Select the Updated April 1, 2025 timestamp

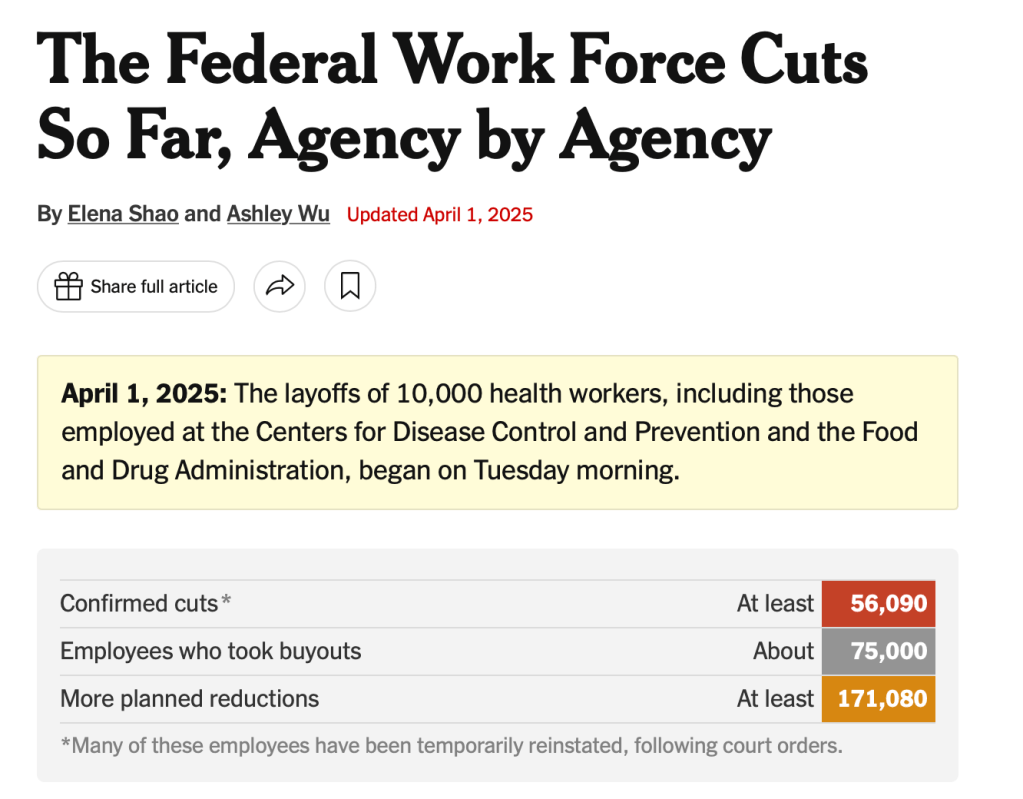[x=439, y=214]
